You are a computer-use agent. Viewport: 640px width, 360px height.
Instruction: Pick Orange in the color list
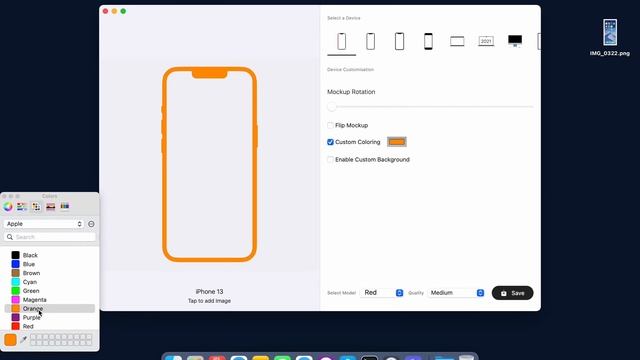tap(49, 309)
